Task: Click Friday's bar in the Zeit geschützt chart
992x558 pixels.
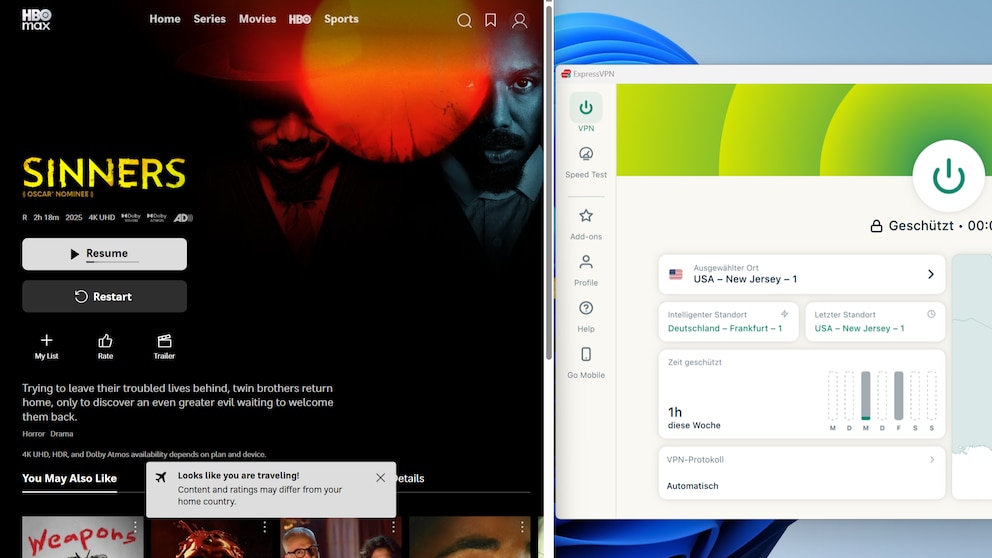Action: tap(898, 396)
